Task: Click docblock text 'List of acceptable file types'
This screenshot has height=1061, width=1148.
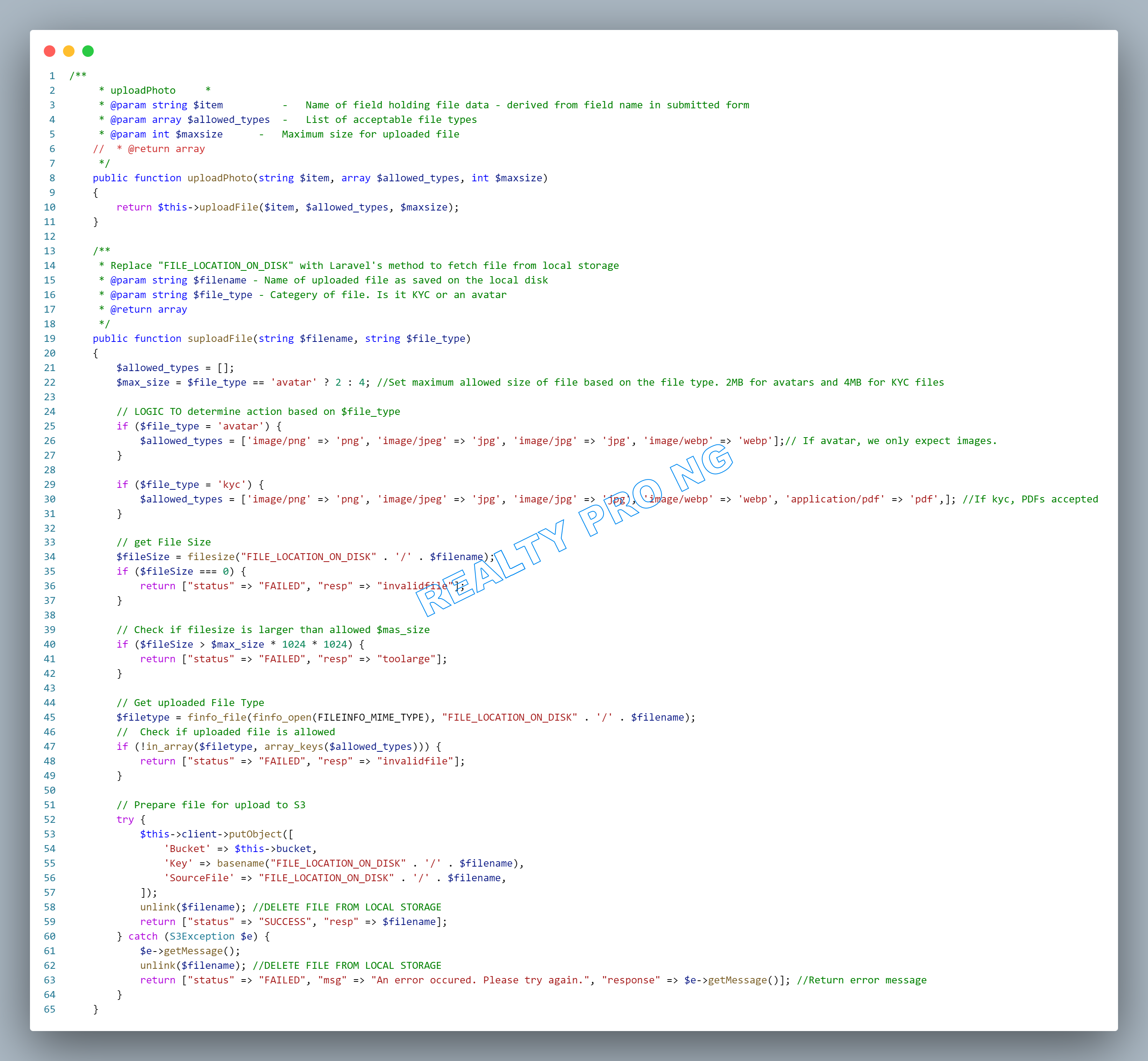Action: (x=392, y=120)
